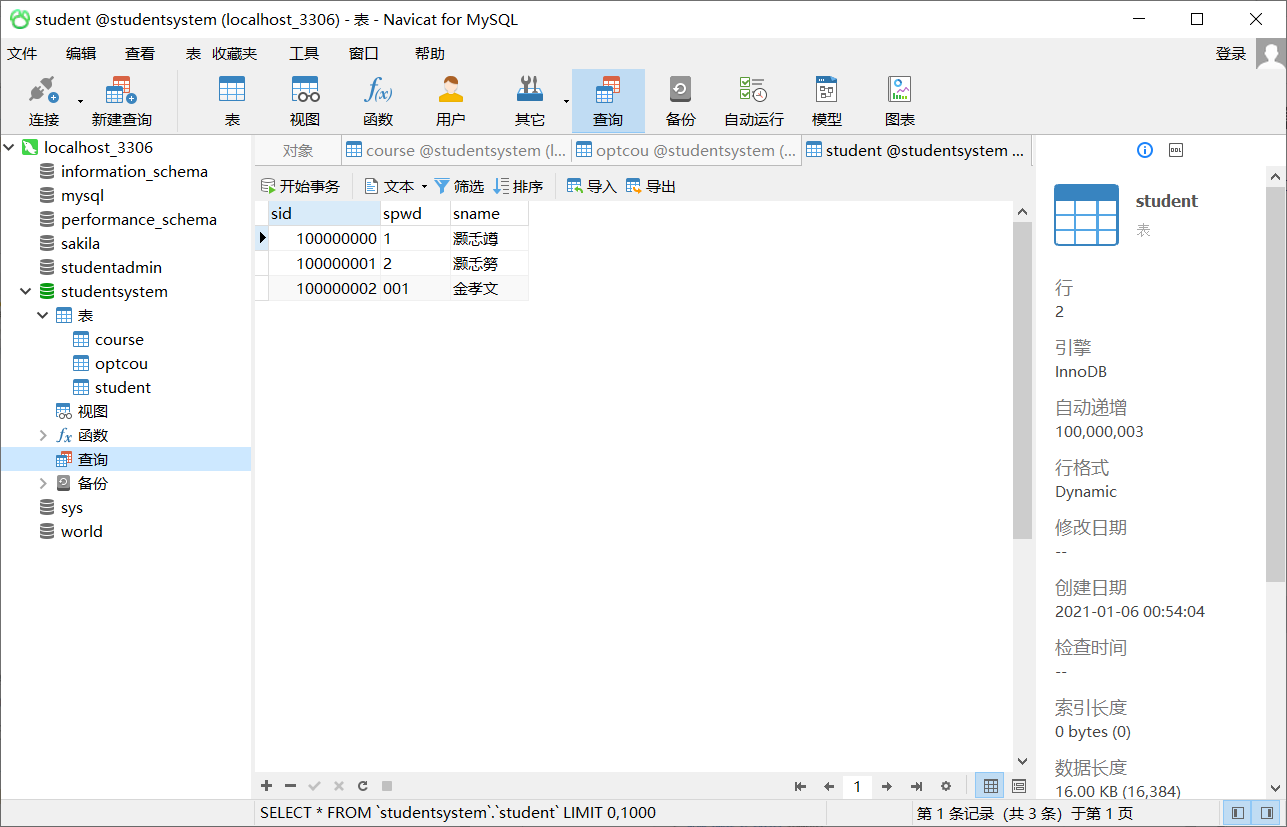Click the 登录 (Login) link

point(1230,54)
